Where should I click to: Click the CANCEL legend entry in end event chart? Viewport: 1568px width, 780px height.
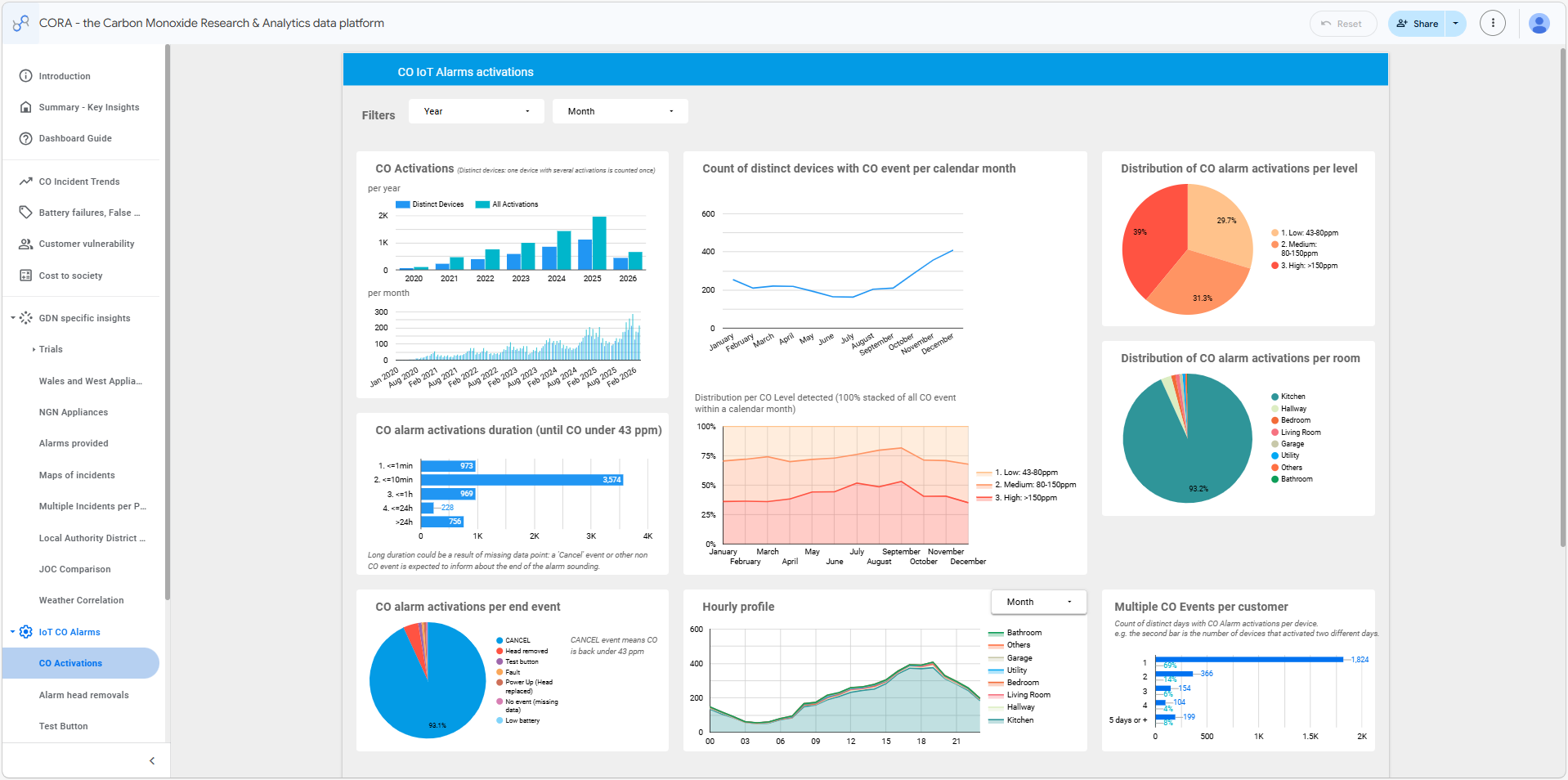[513, 640]
